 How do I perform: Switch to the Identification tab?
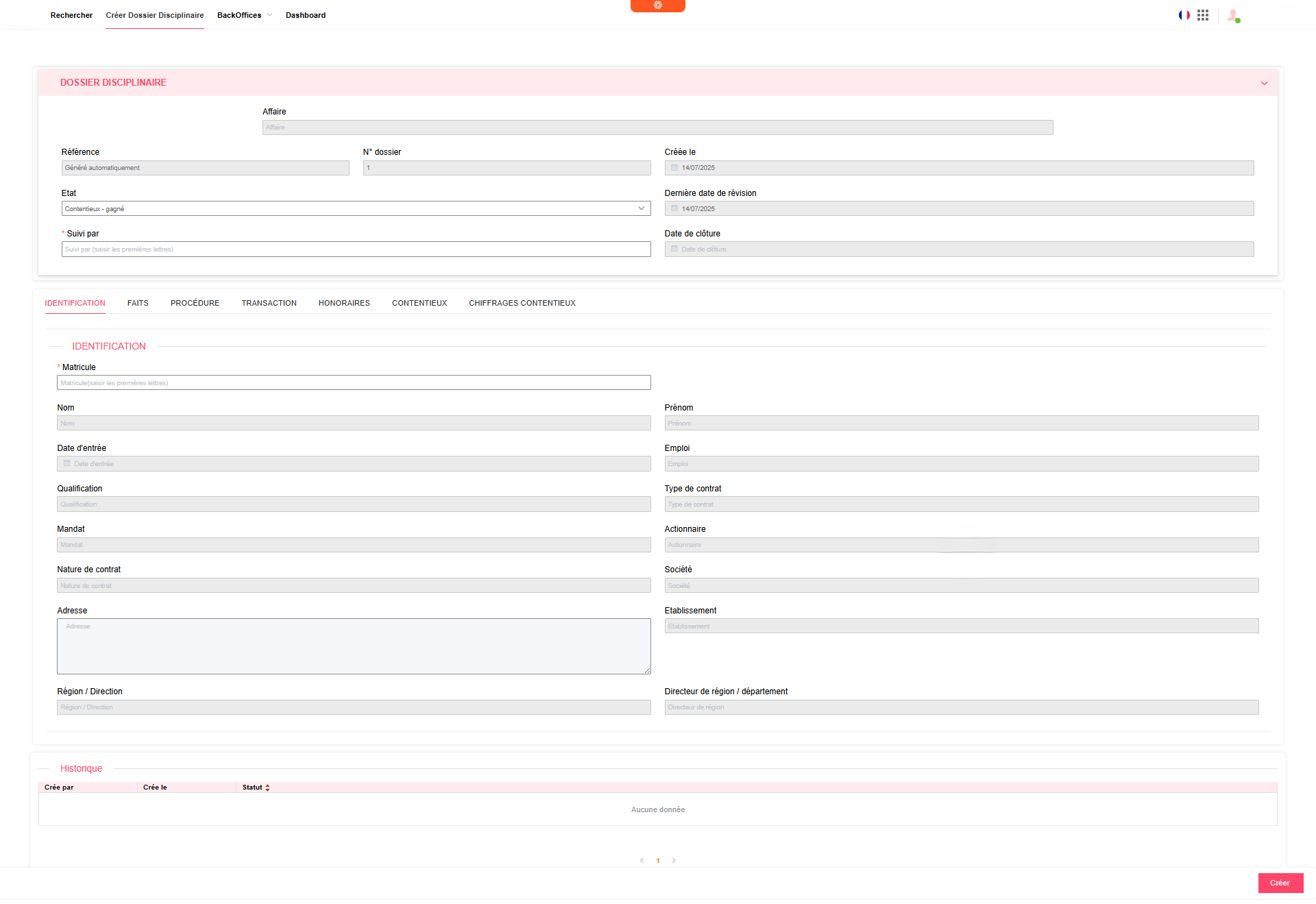[x=75, y=303]
